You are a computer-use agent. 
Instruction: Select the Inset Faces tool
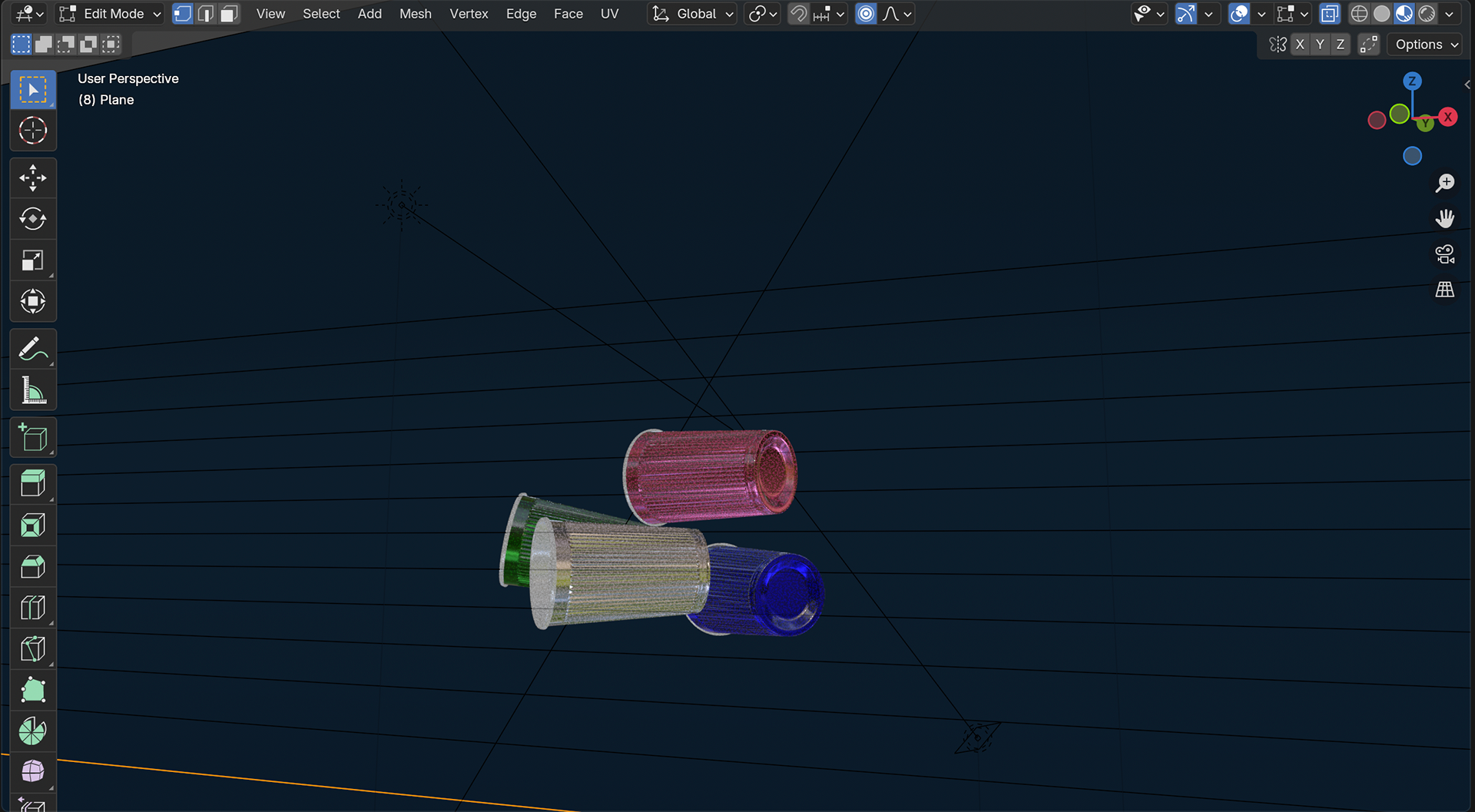tap(33, 526)
